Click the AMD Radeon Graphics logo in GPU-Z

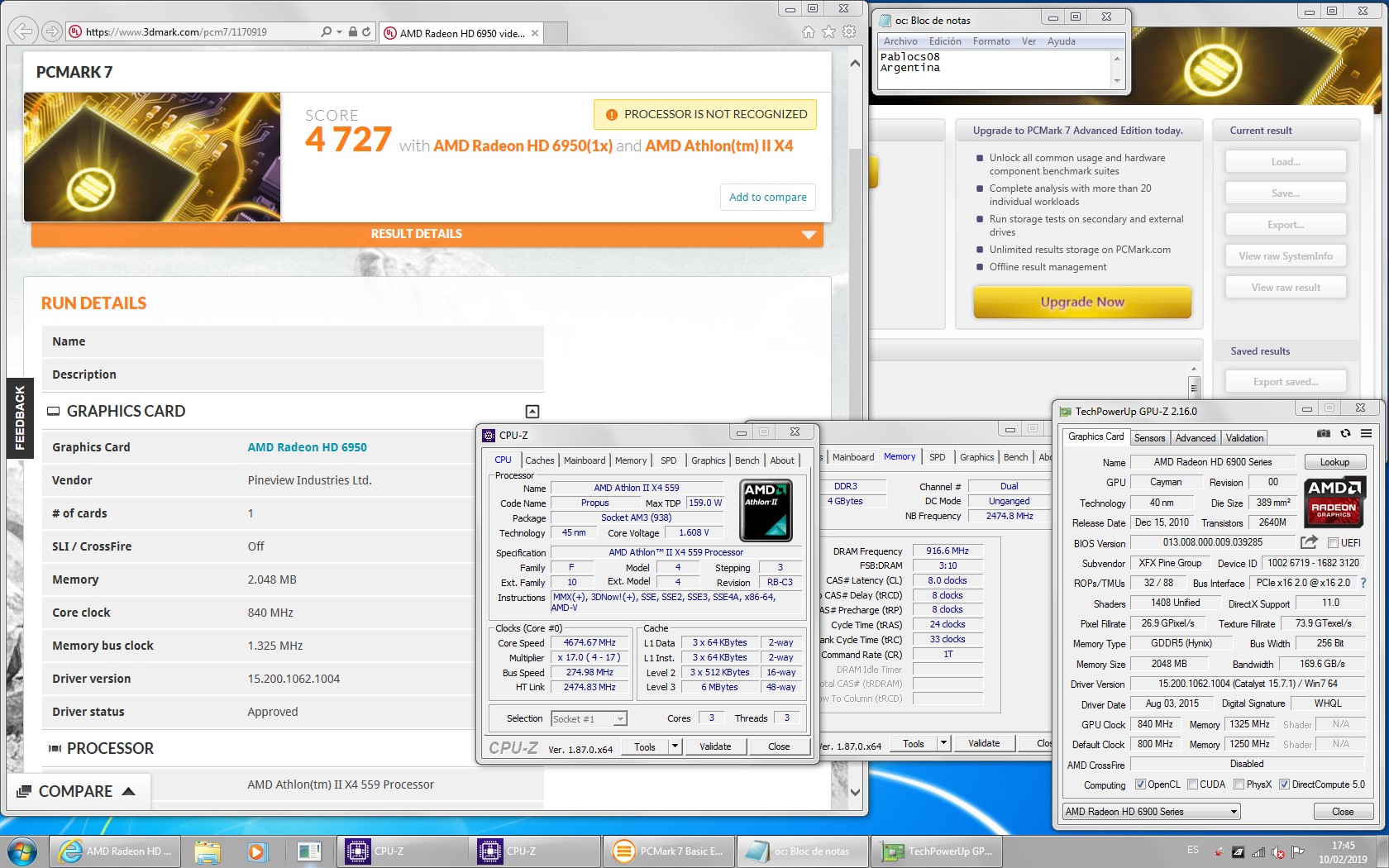coord(1334,502)
